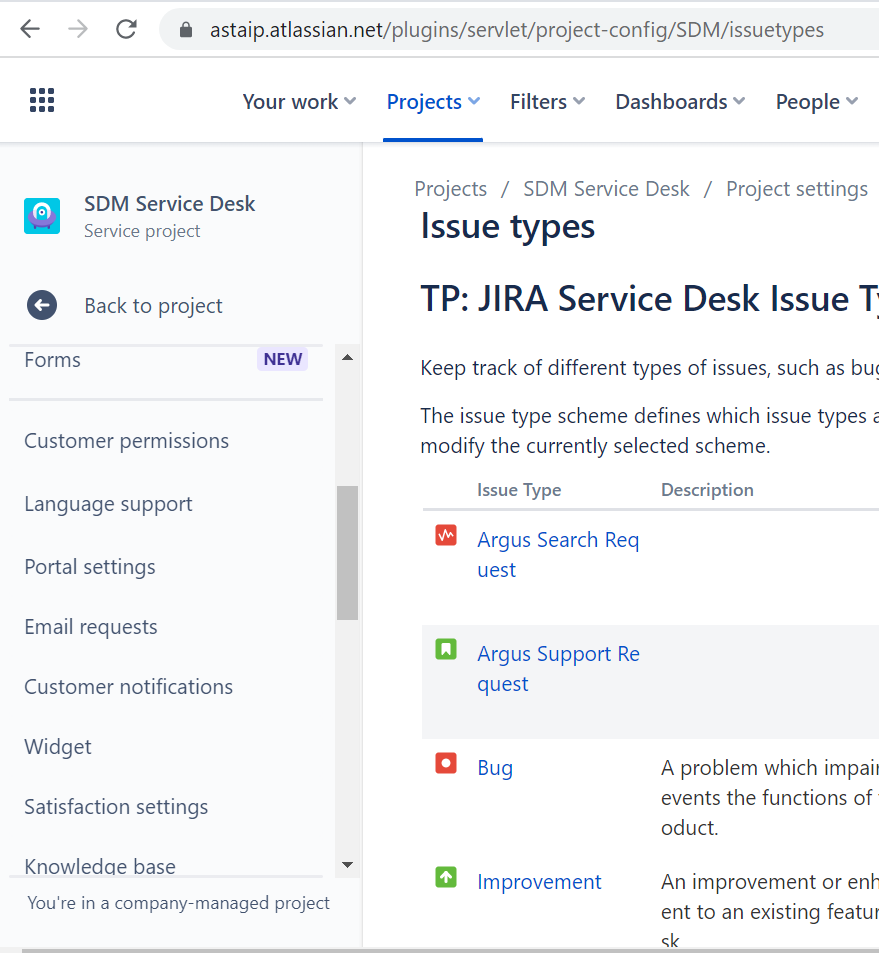Open the Improvement issue type link
Screen dimensions: 879x953
pyautogui.click(x=539, y=882)
